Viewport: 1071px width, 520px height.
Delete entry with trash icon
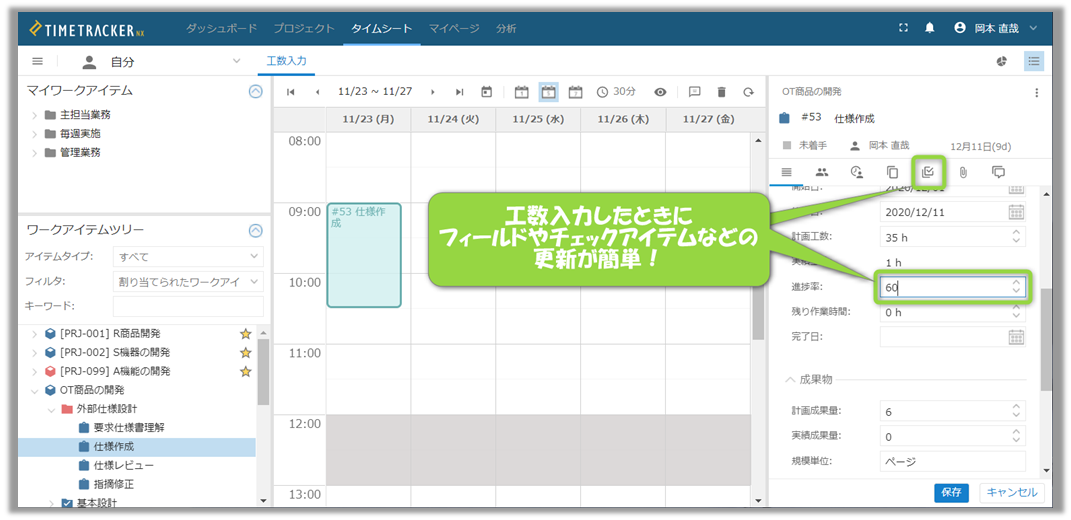coord(721,92)
